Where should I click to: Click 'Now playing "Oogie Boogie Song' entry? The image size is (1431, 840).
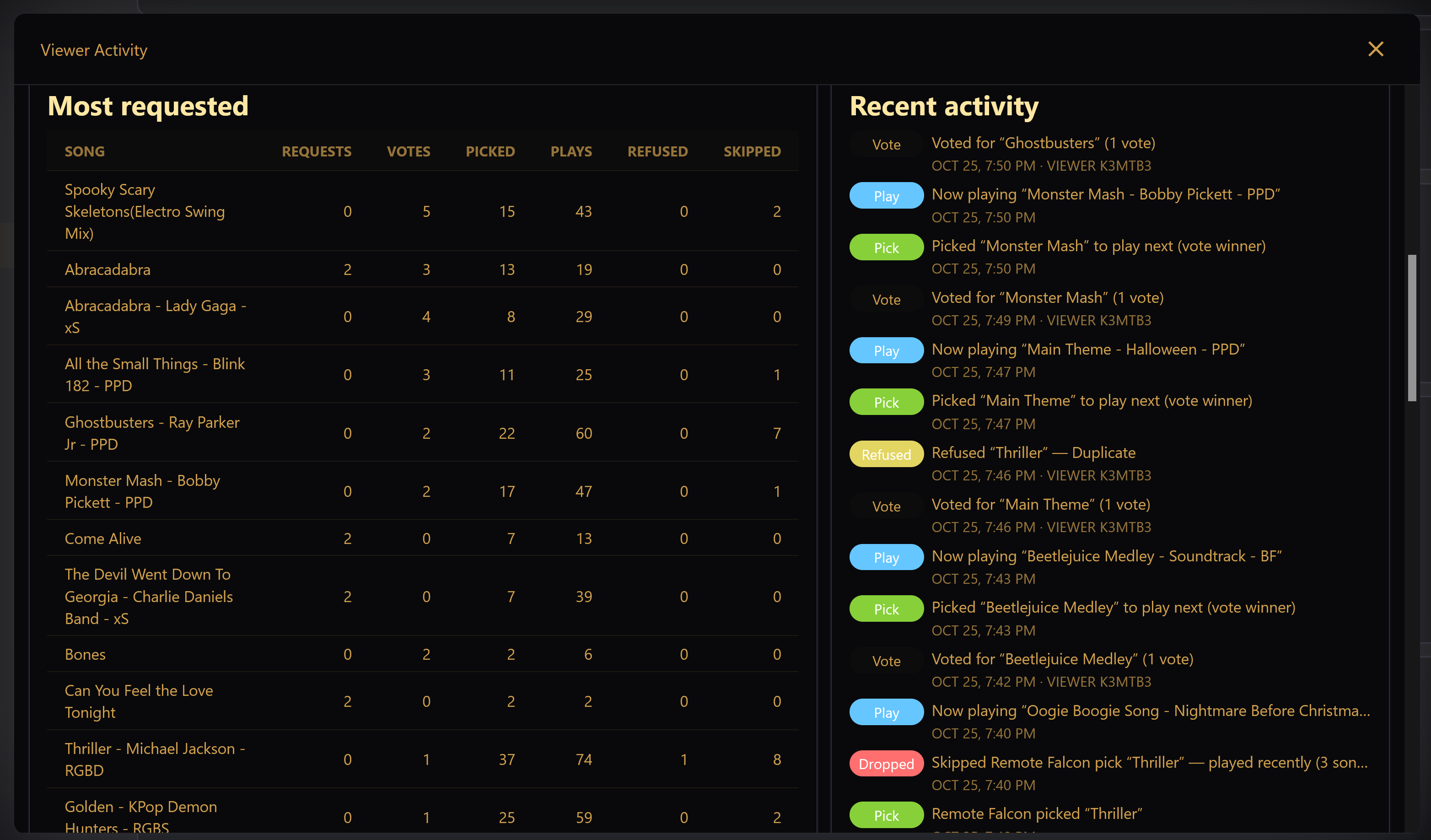[1151, 711]
